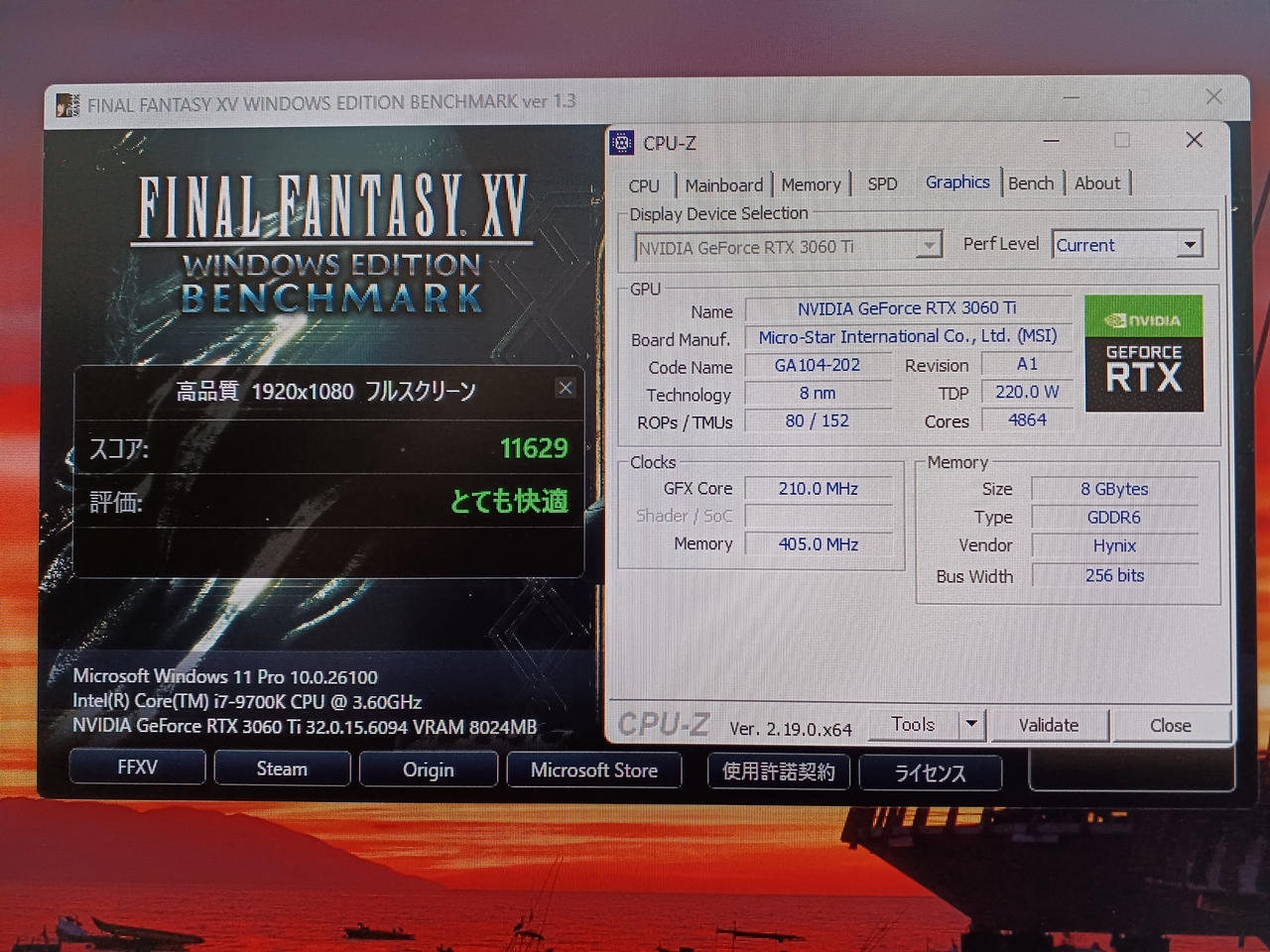Screen dimensions: 1270x952
Task: Click the Microsoft Windows 11 Pro info line
Action: [x=225, y=676]
